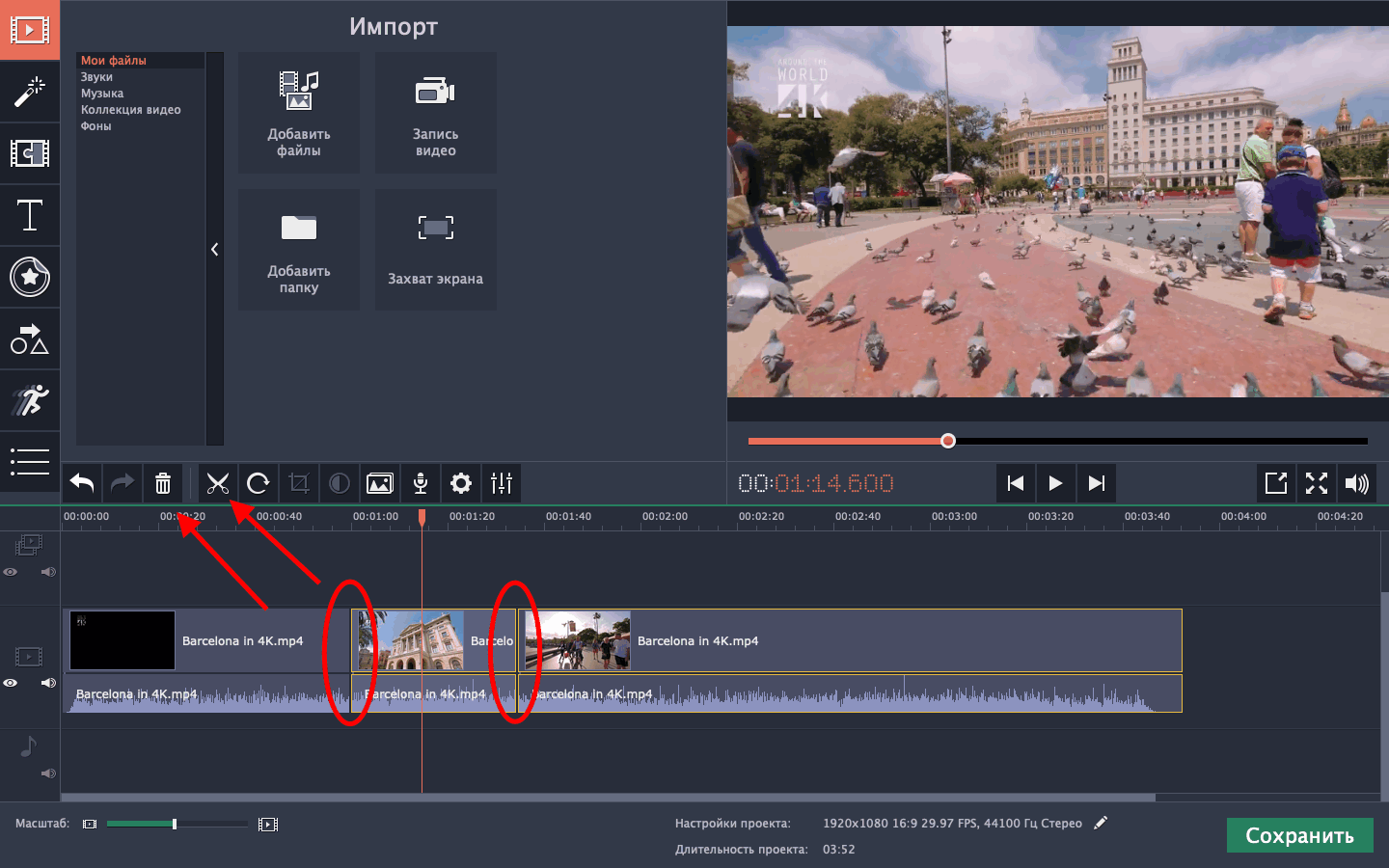Viewport: 1389px width, 868px height.
Task: Open clip properties gear icon
Action: click(x=461, y=483)
